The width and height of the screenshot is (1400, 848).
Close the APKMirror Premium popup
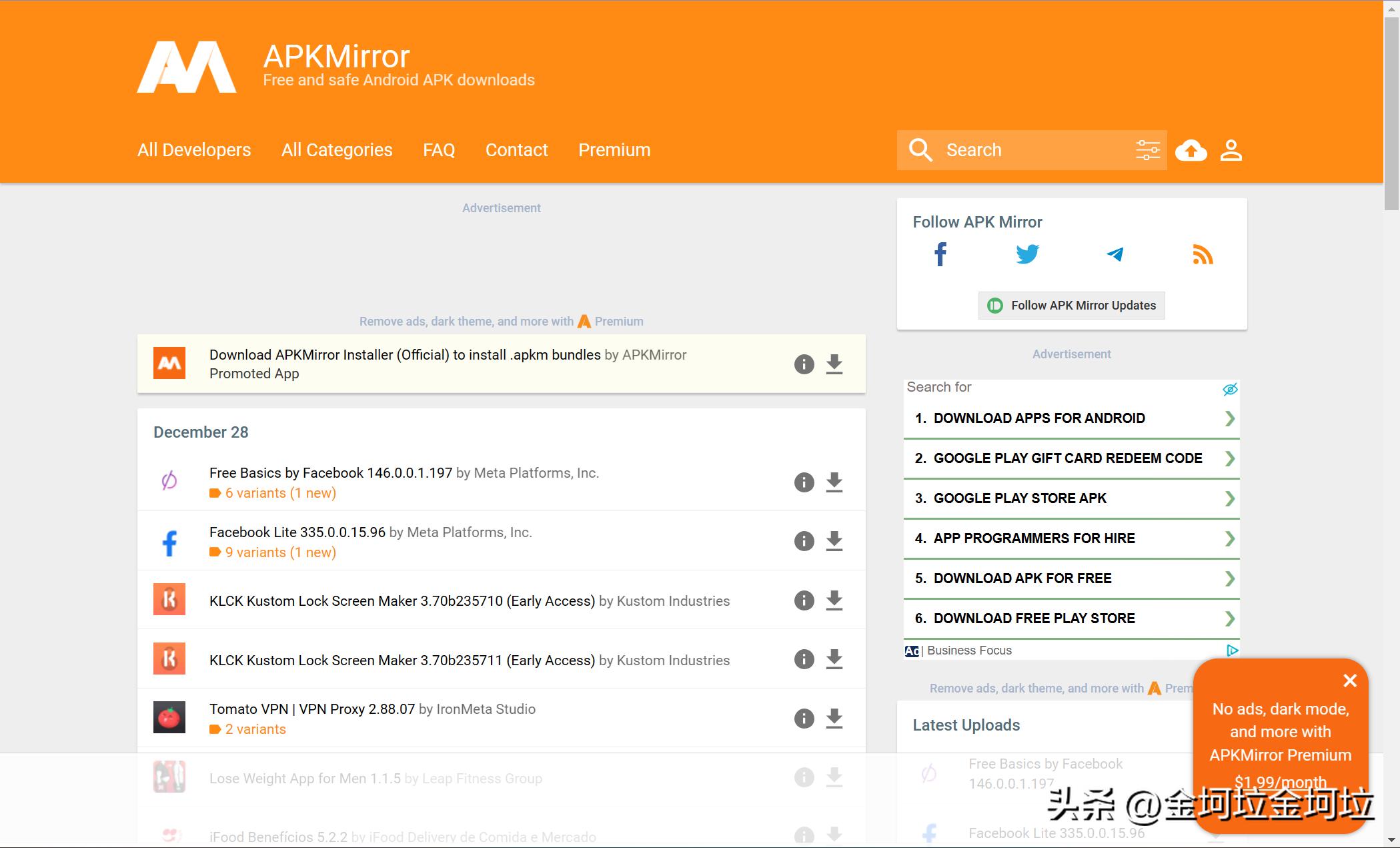tap(1350, 681)
